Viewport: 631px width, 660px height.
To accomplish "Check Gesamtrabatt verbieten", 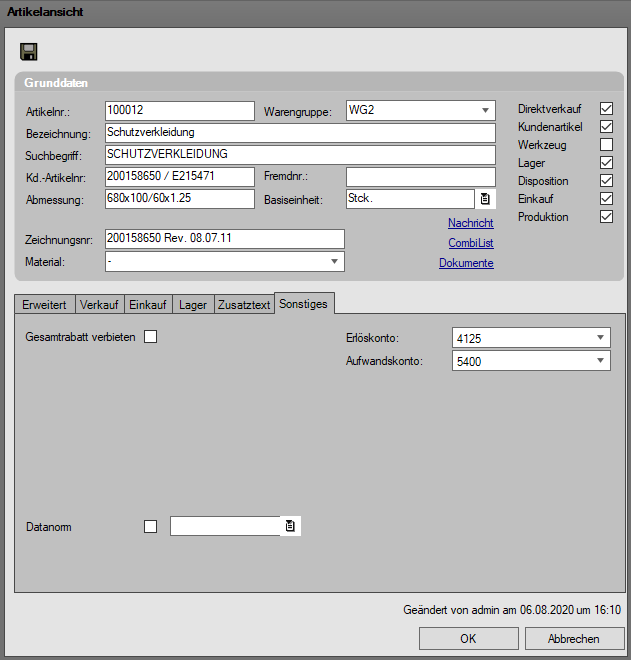I will [x=150, y=337].
